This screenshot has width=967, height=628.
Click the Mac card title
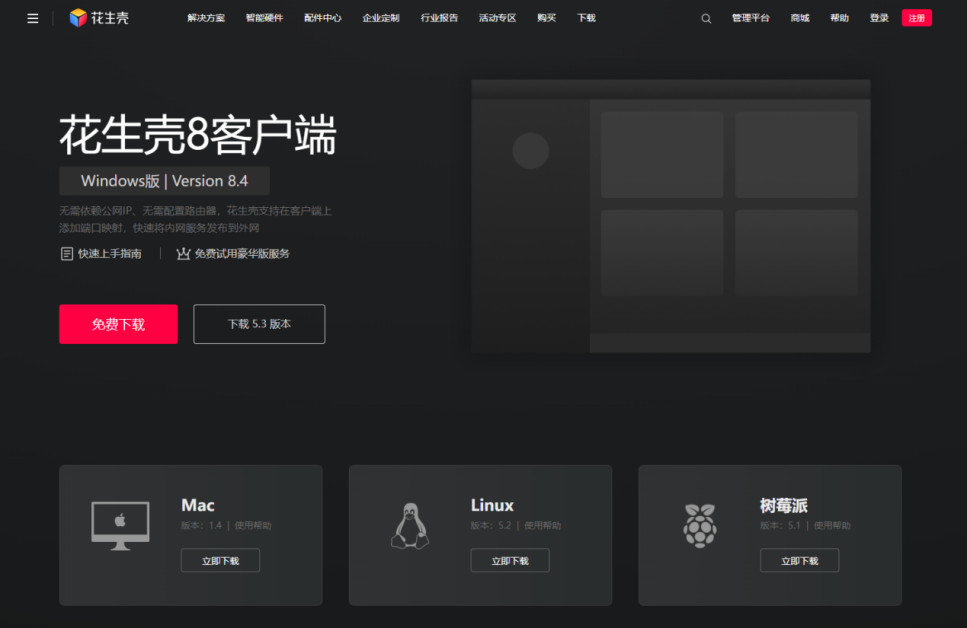pyautogui.click(x=198, y=505)
